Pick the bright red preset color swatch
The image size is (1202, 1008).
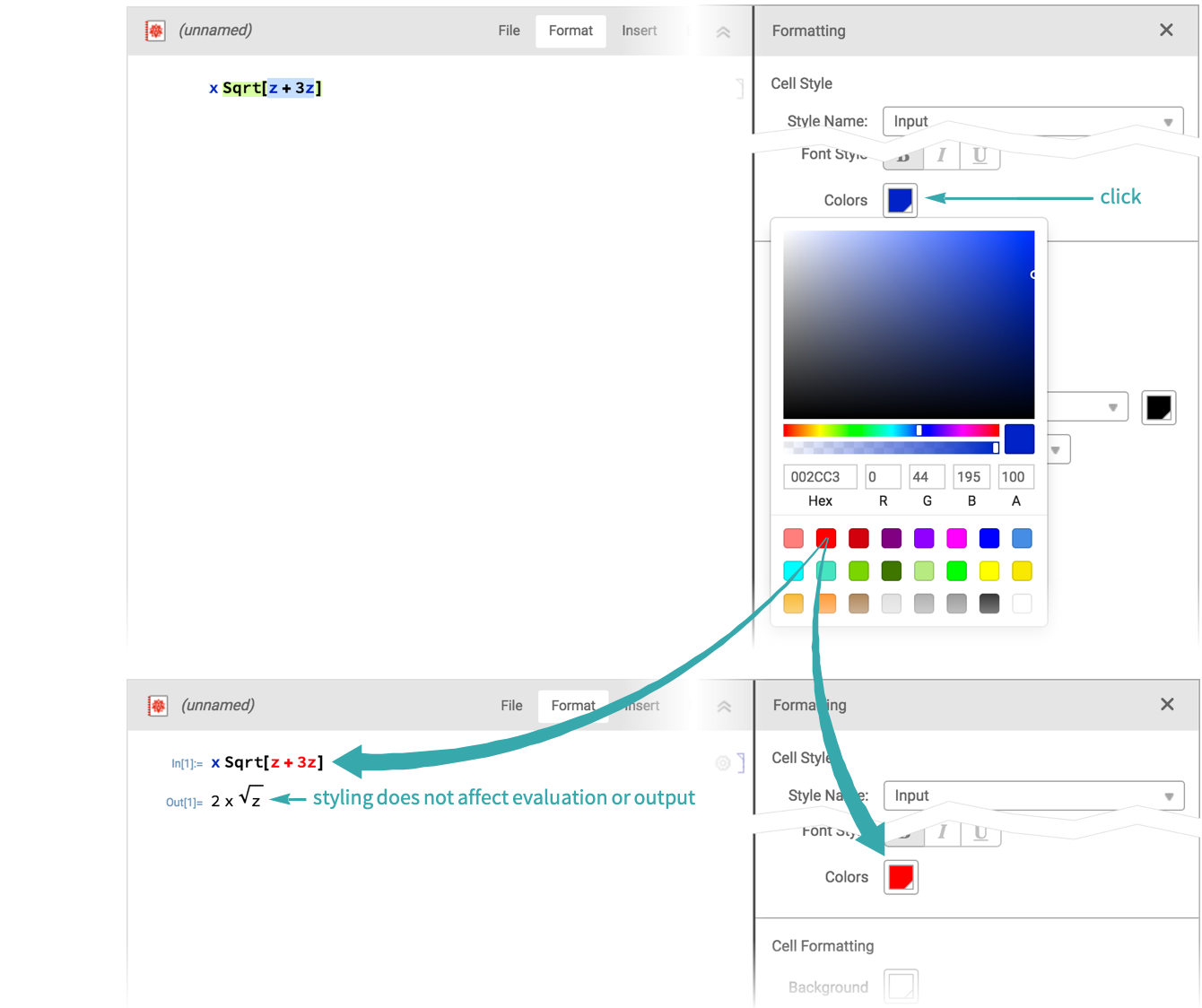tap(826, 538)
